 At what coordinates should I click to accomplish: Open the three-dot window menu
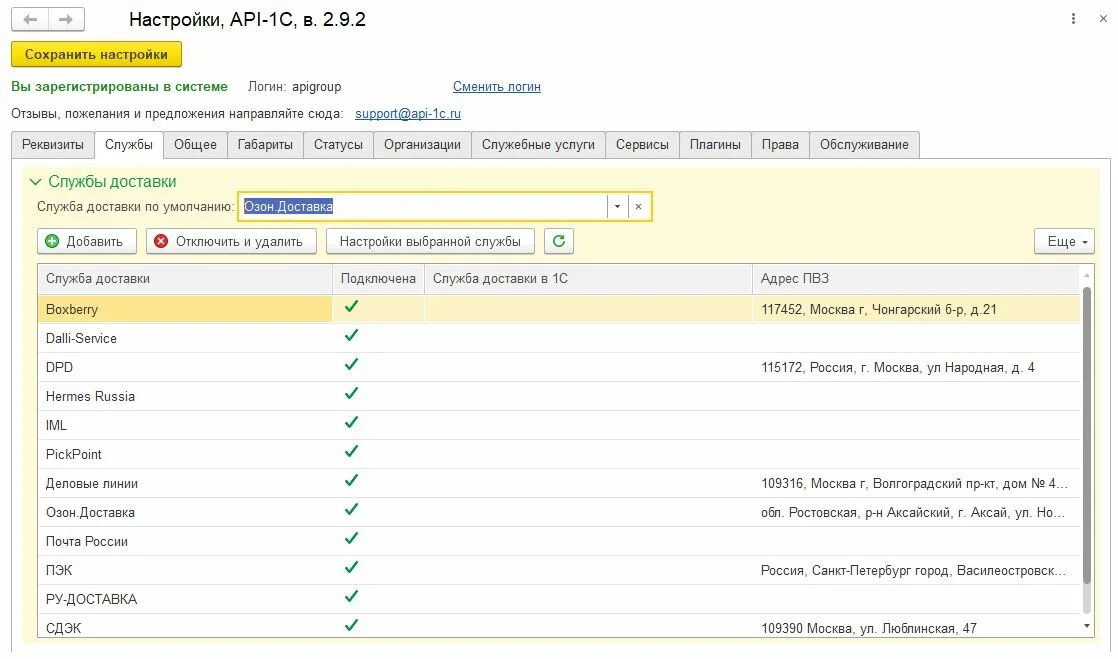click(1073, 19)
